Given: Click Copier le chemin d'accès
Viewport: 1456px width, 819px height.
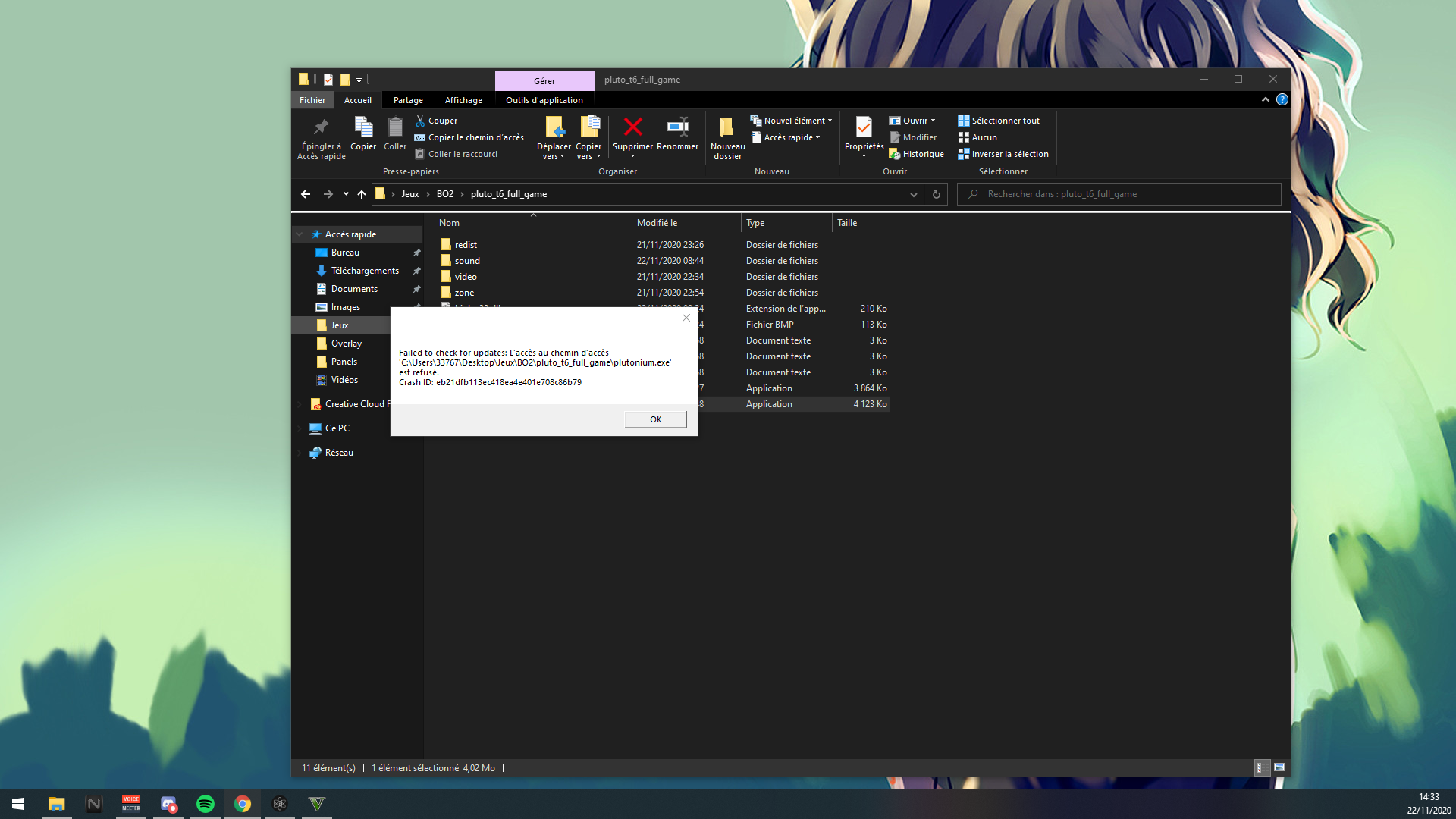Looking at the screenshot, I should (469, 137).
